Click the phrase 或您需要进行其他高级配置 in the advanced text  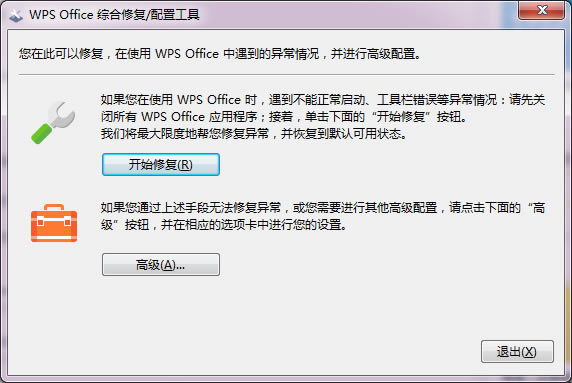[365, 208]
